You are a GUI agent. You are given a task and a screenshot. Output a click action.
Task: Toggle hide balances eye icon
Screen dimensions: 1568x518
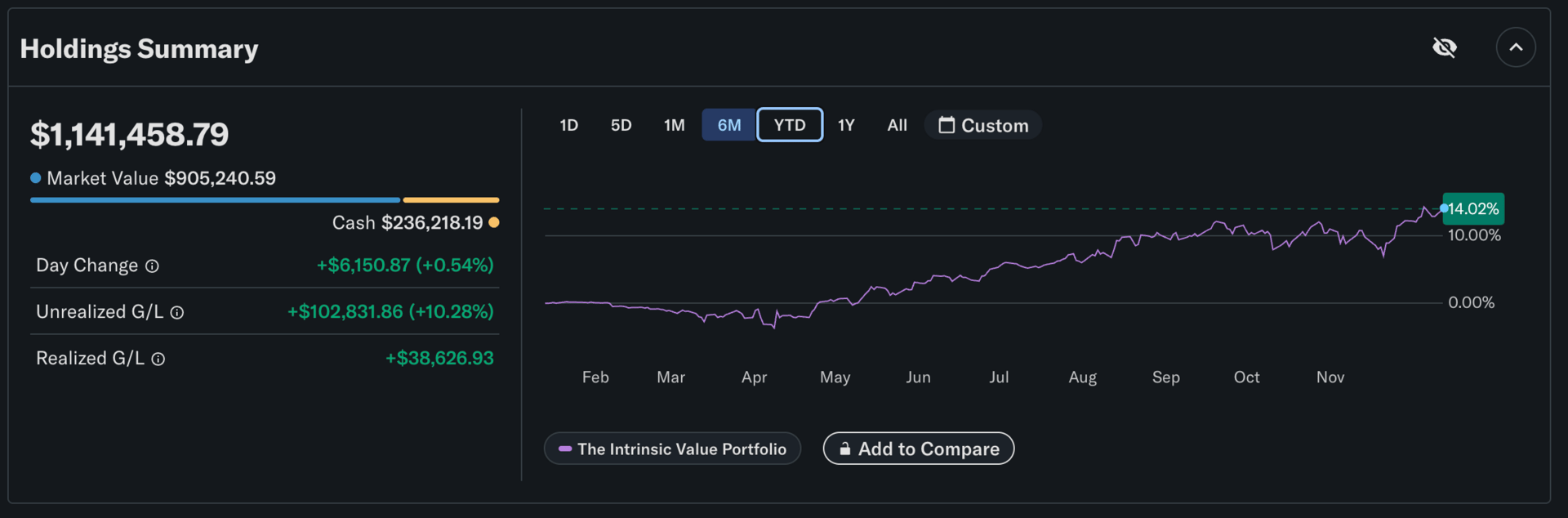[x=1444, y=47]
